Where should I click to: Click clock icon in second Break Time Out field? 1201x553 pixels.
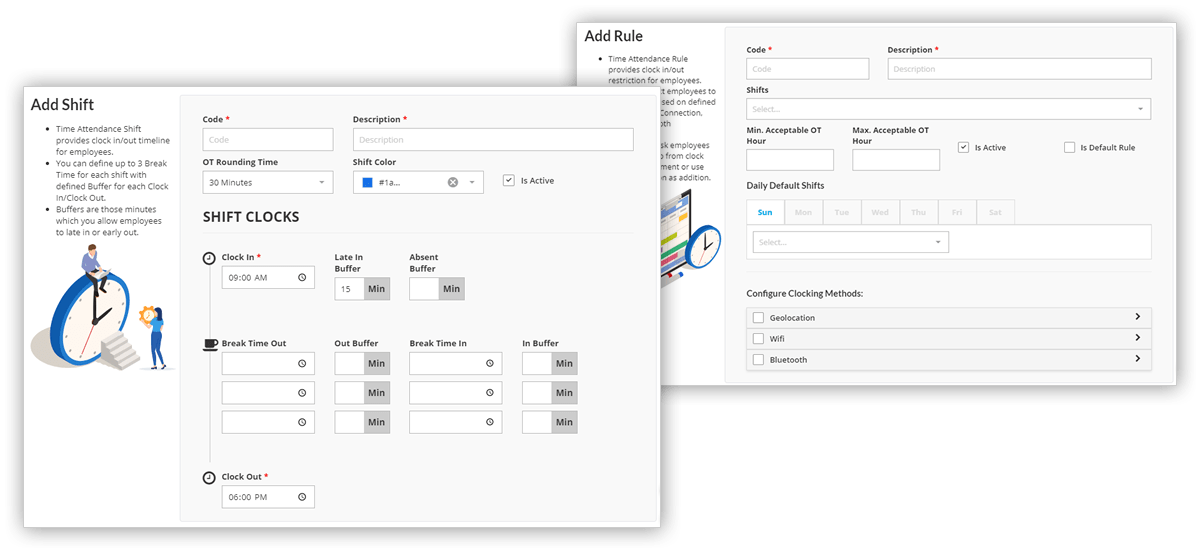[x=302, y=393]
